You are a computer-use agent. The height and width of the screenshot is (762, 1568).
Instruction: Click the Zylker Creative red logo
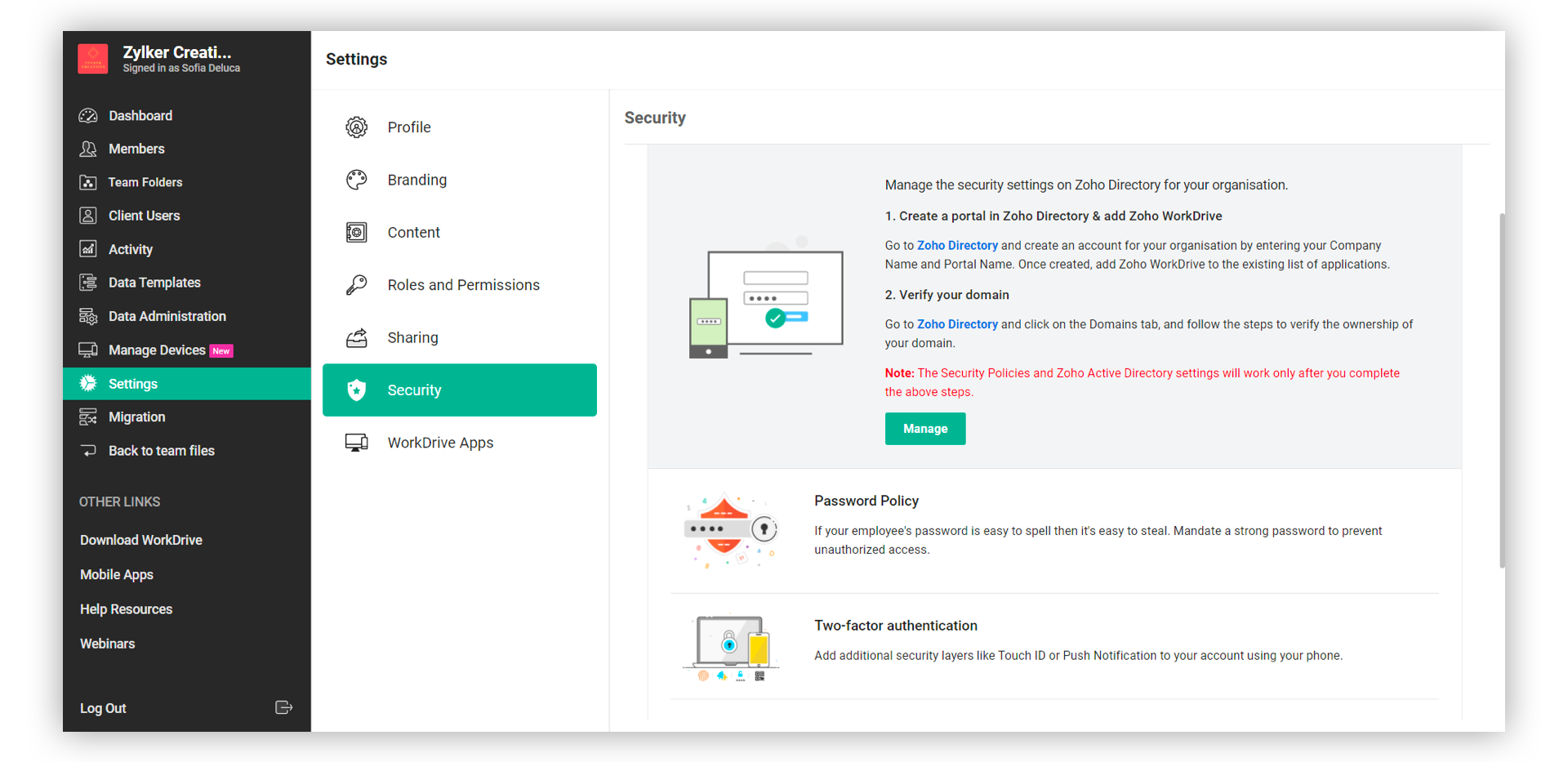point(93,59)
